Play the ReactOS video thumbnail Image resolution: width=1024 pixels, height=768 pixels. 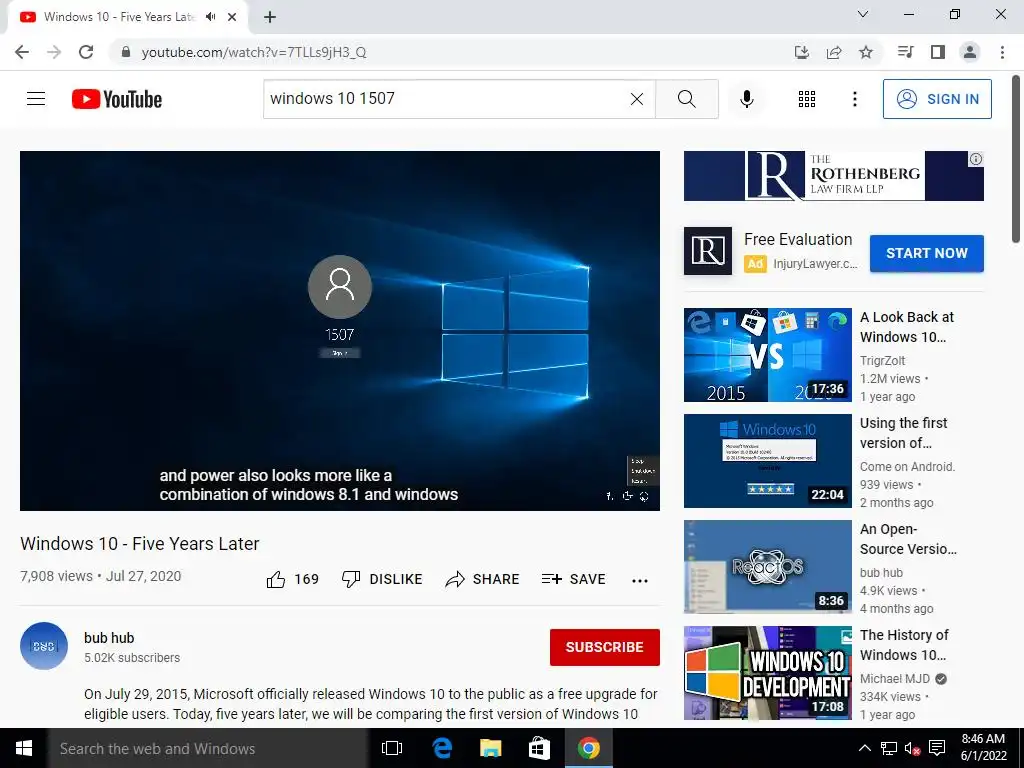click(767, 566)
